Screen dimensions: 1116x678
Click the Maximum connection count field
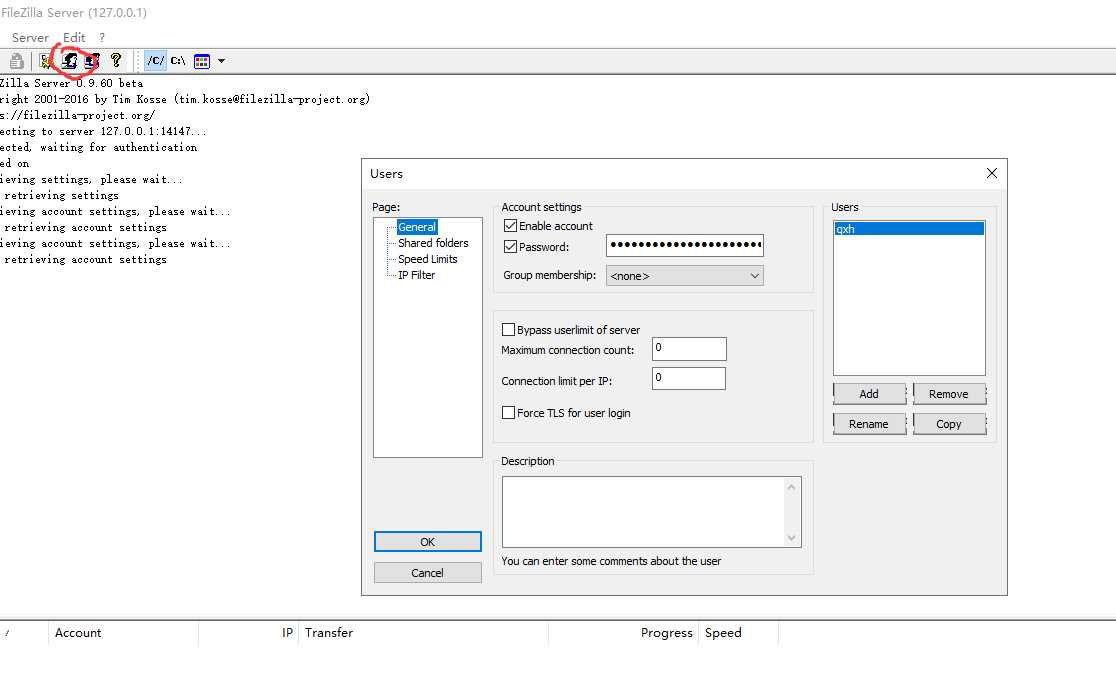coord(689,349)
